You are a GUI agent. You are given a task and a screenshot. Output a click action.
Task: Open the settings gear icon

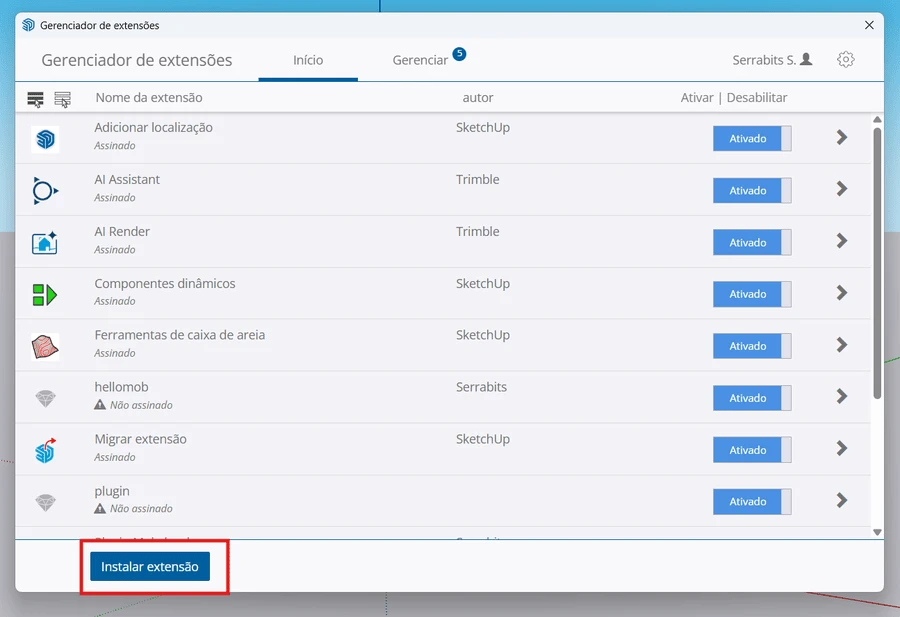(x=845, y=60)
